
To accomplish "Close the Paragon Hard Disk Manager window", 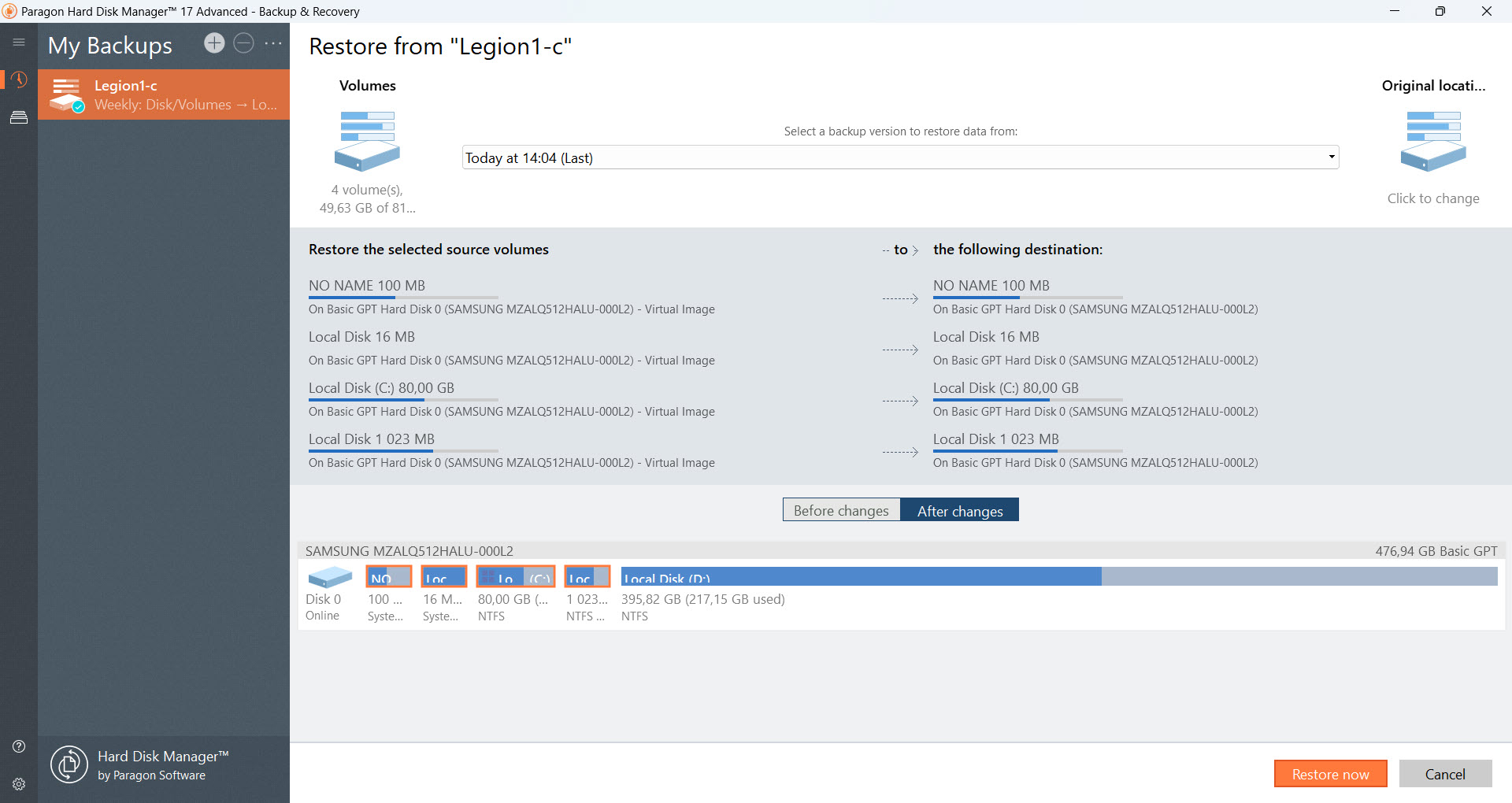I will 1487,11.
